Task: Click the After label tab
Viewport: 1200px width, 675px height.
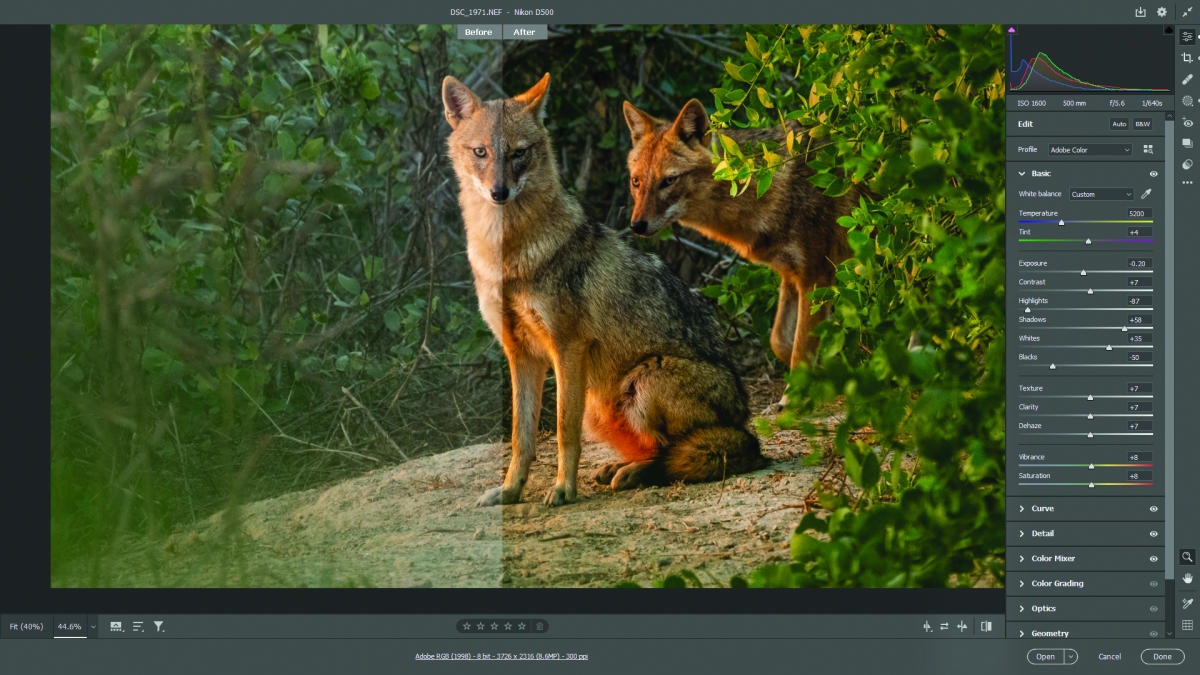Action: [525, 32]
